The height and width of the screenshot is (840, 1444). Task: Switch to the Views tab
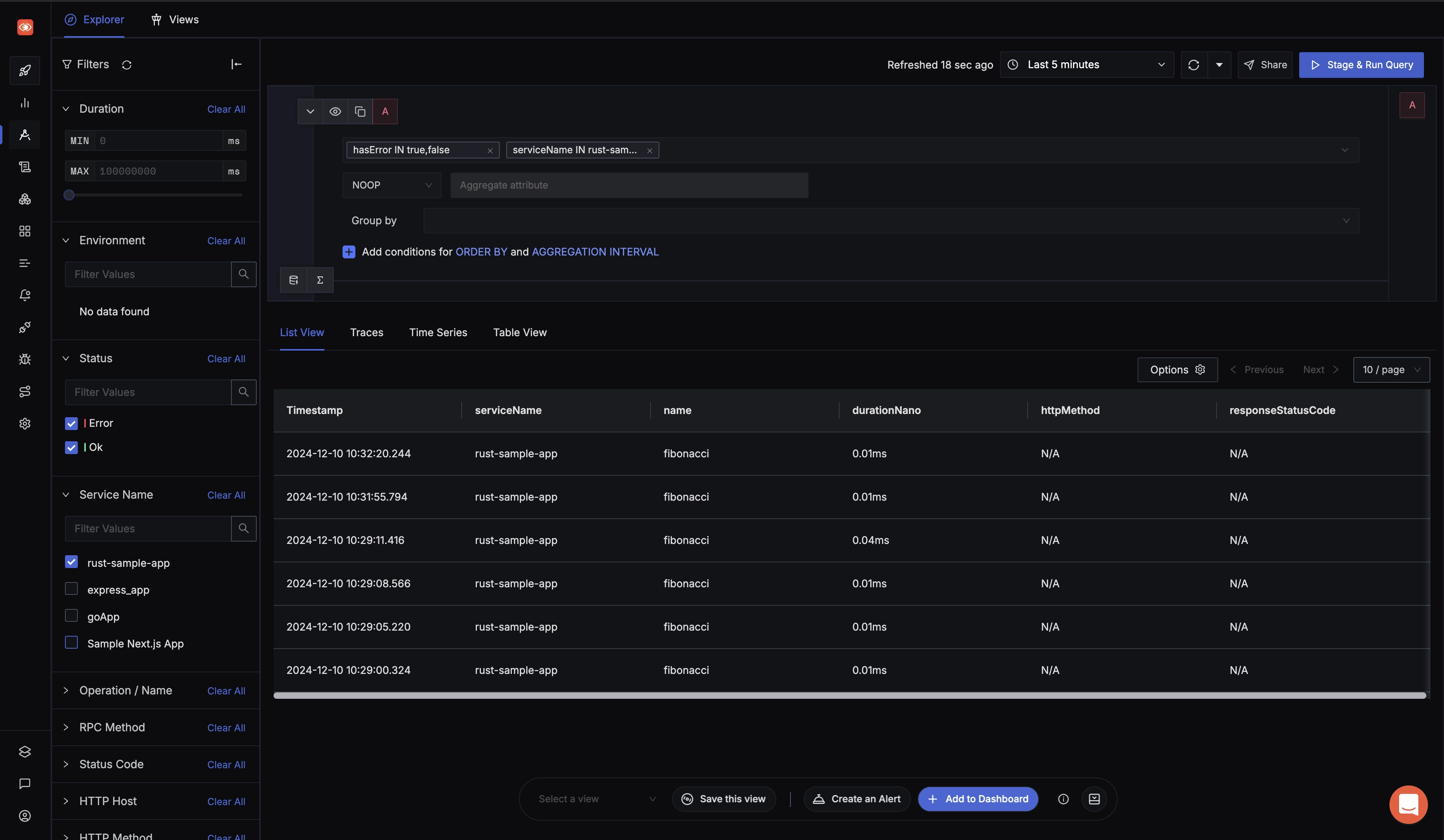click(175, 20)
